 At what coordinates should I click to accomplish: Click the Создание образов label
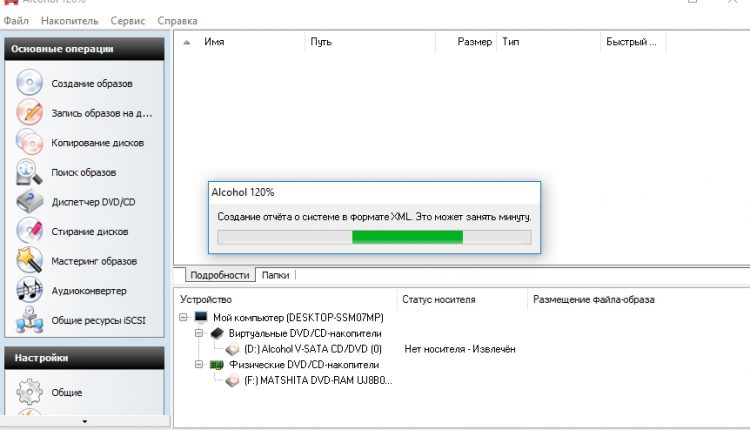(92, 83)
